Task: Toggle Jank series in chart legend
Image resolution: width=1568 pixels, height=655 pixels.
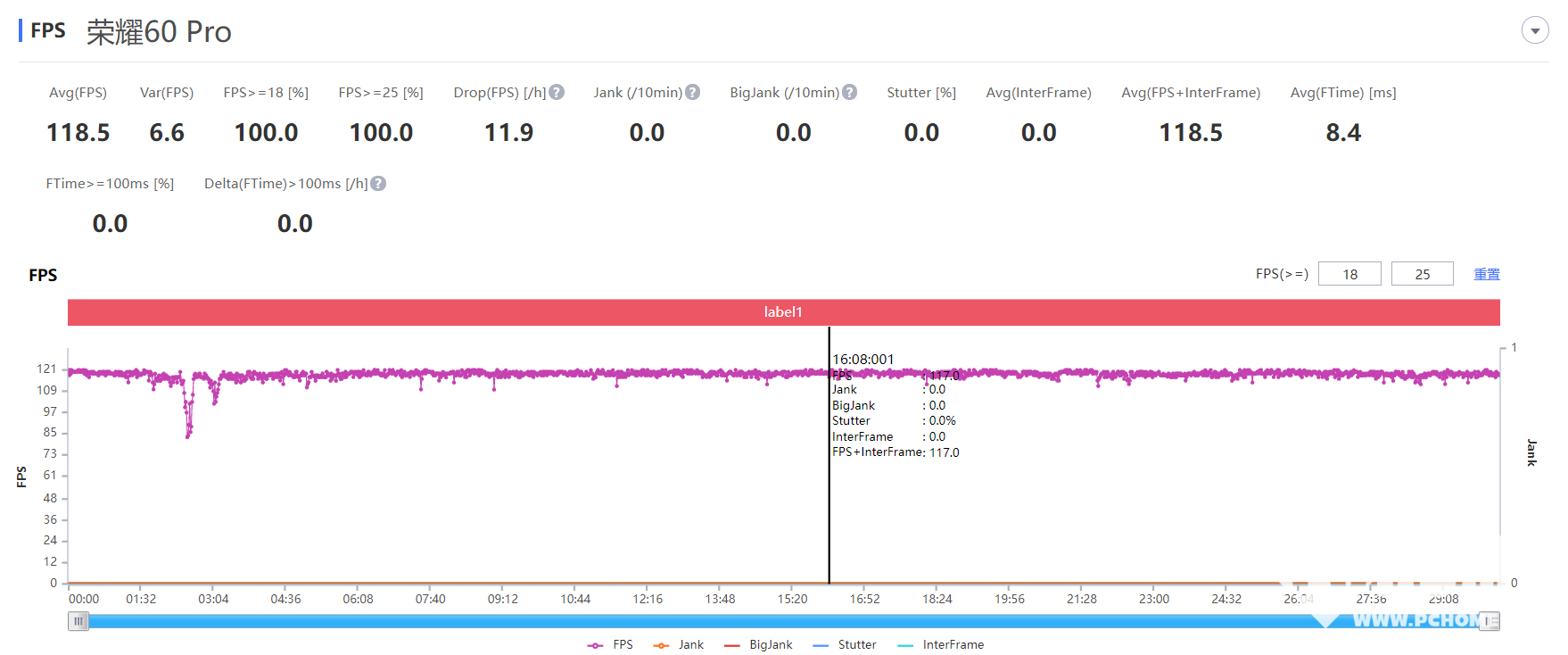Action: (679, 644)
